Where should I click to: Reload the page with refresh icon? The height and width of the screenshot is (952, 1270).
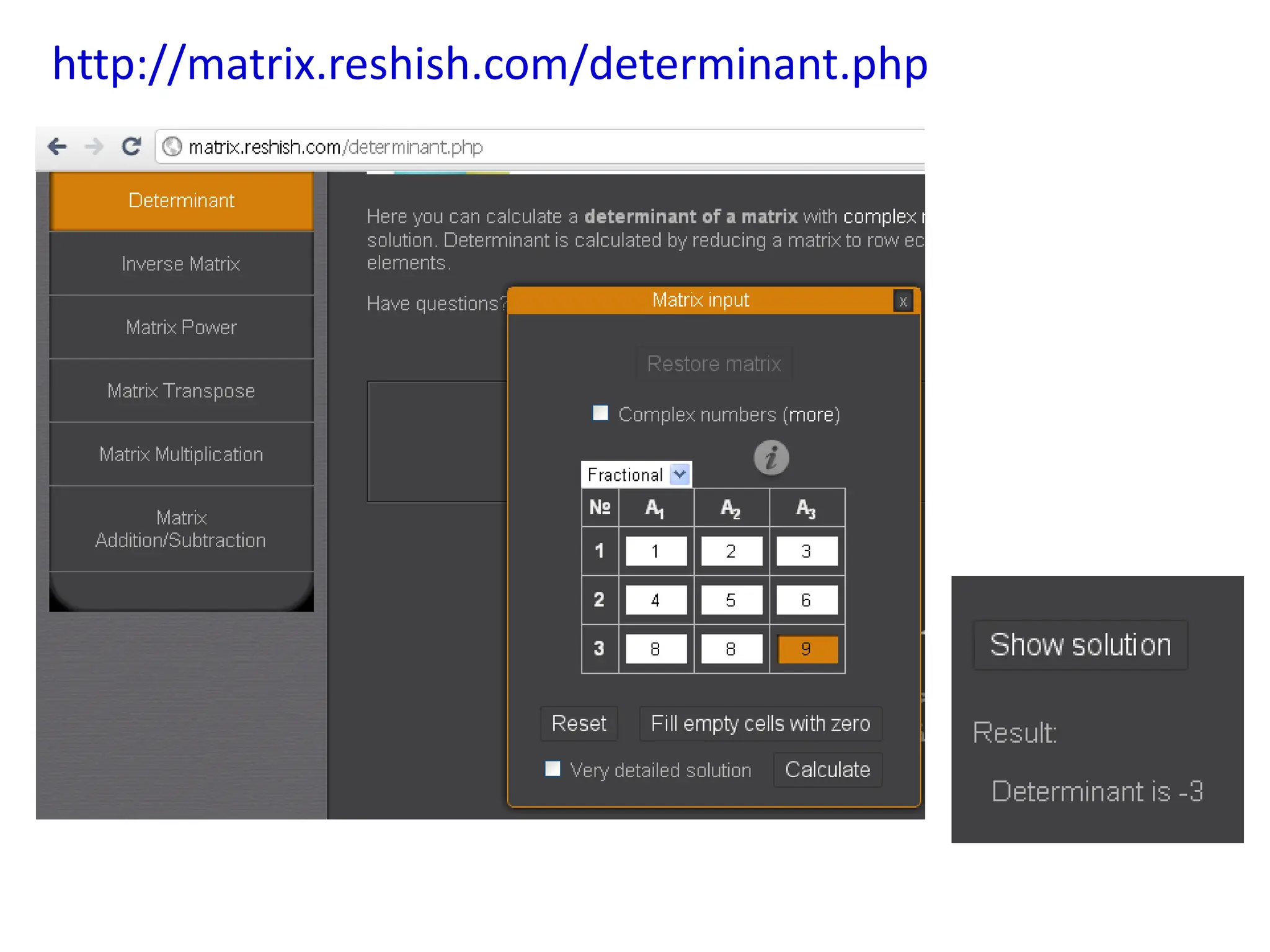[x=131, y=146]
